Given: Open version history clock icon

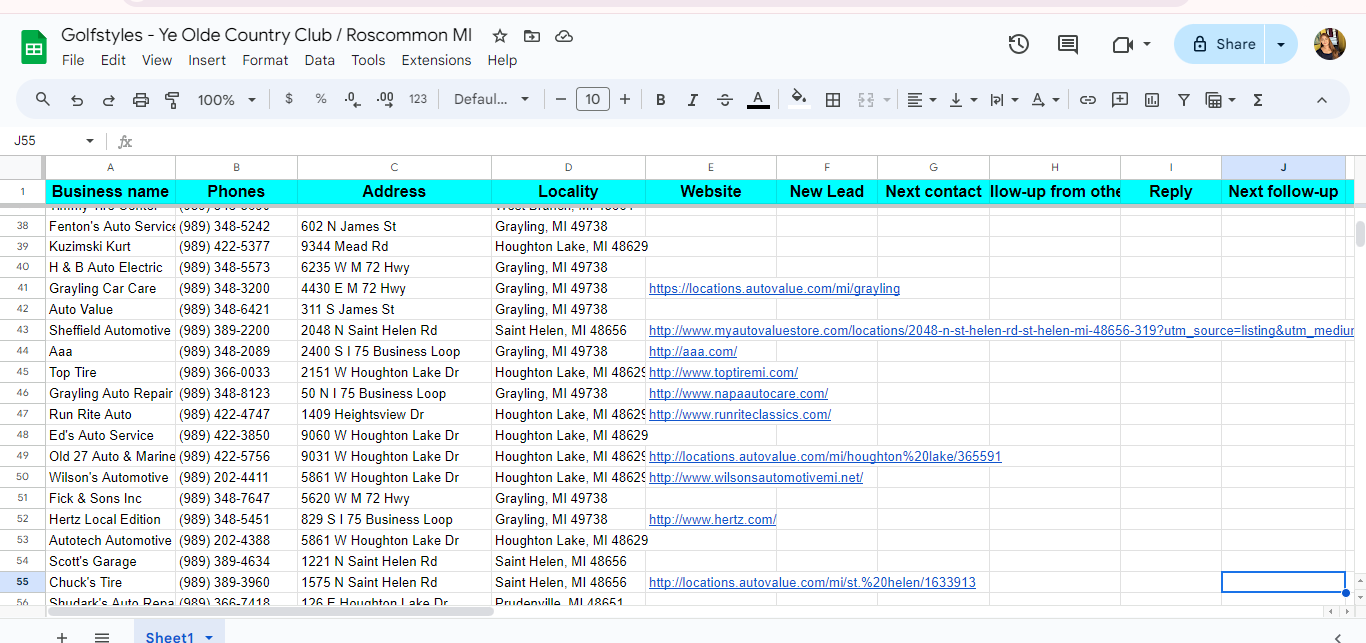Looking at the screenshot, I should [1018, 44].
